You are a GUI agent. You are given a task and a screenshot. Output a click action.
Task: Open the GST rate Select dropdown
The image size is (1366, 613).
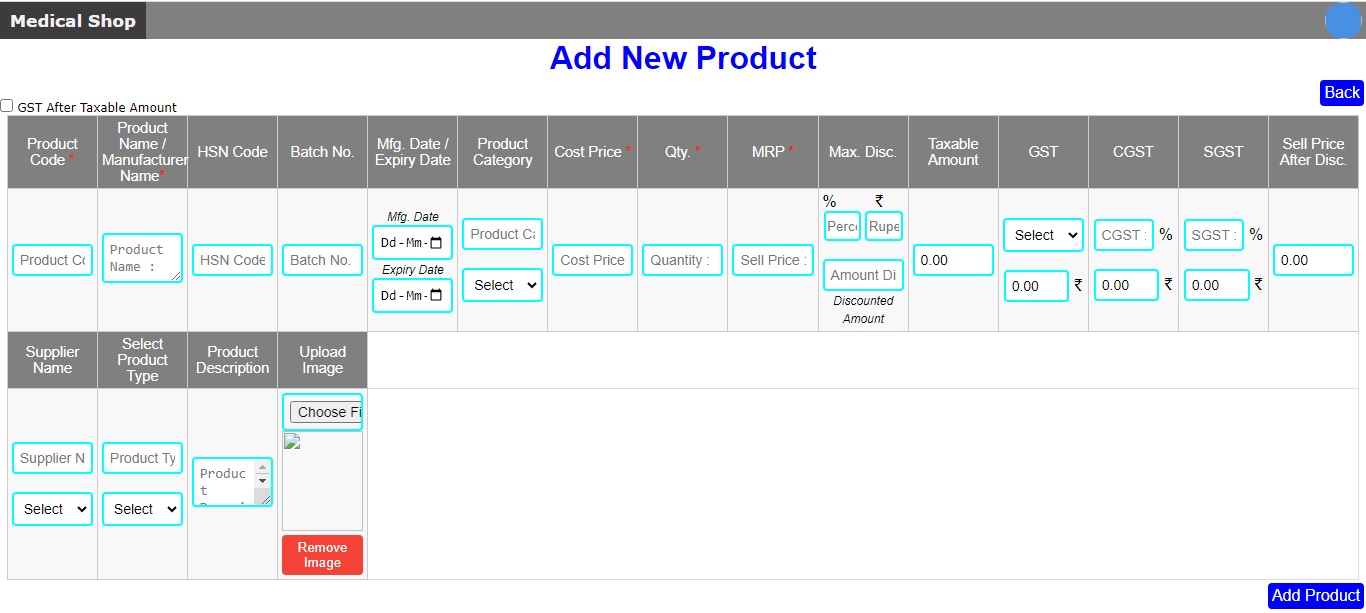click(1043, 235)
